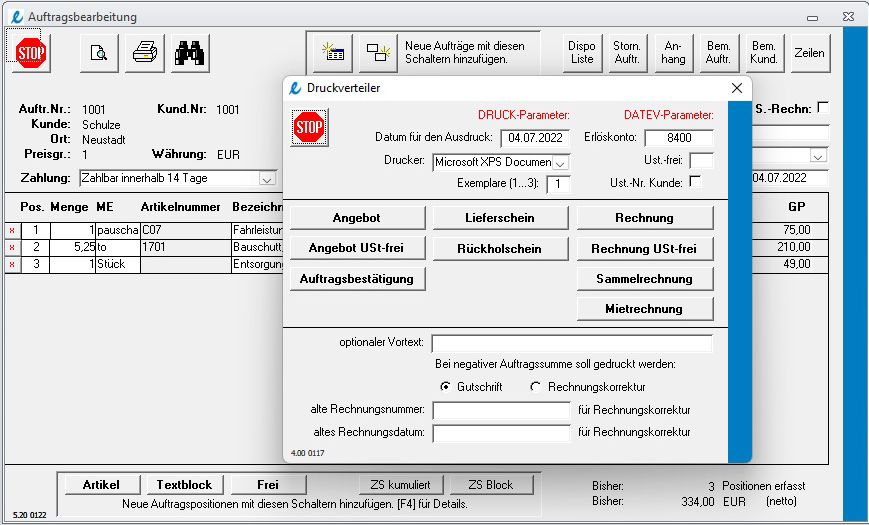This screenshot has height=525, width=869.
Task: Click the binoculars search icon
Action: (x=190, y=53)
